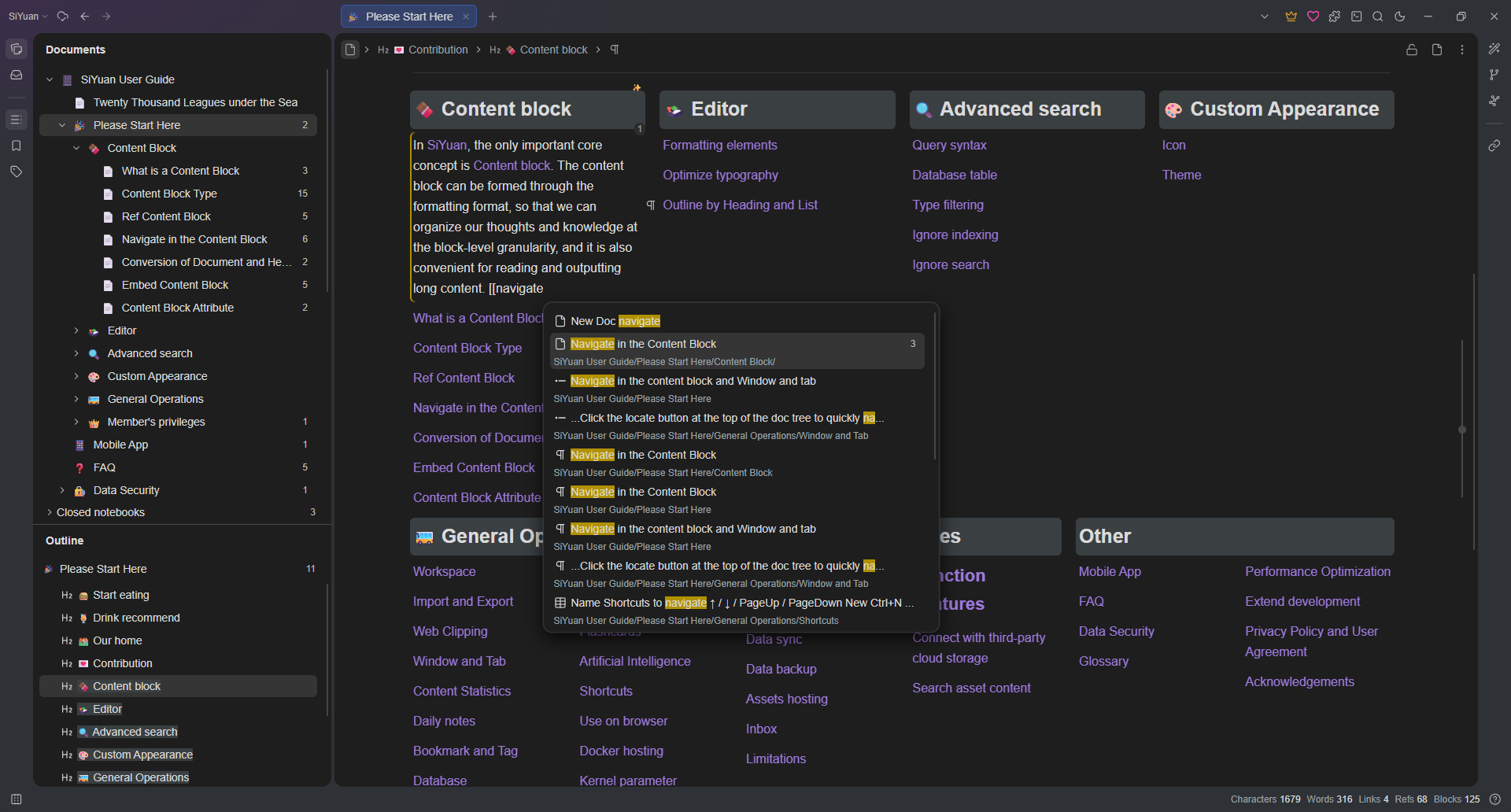
Task: Click the pink heart sponsor icon
Action: pyautogui.click(x=1313, y=17)
